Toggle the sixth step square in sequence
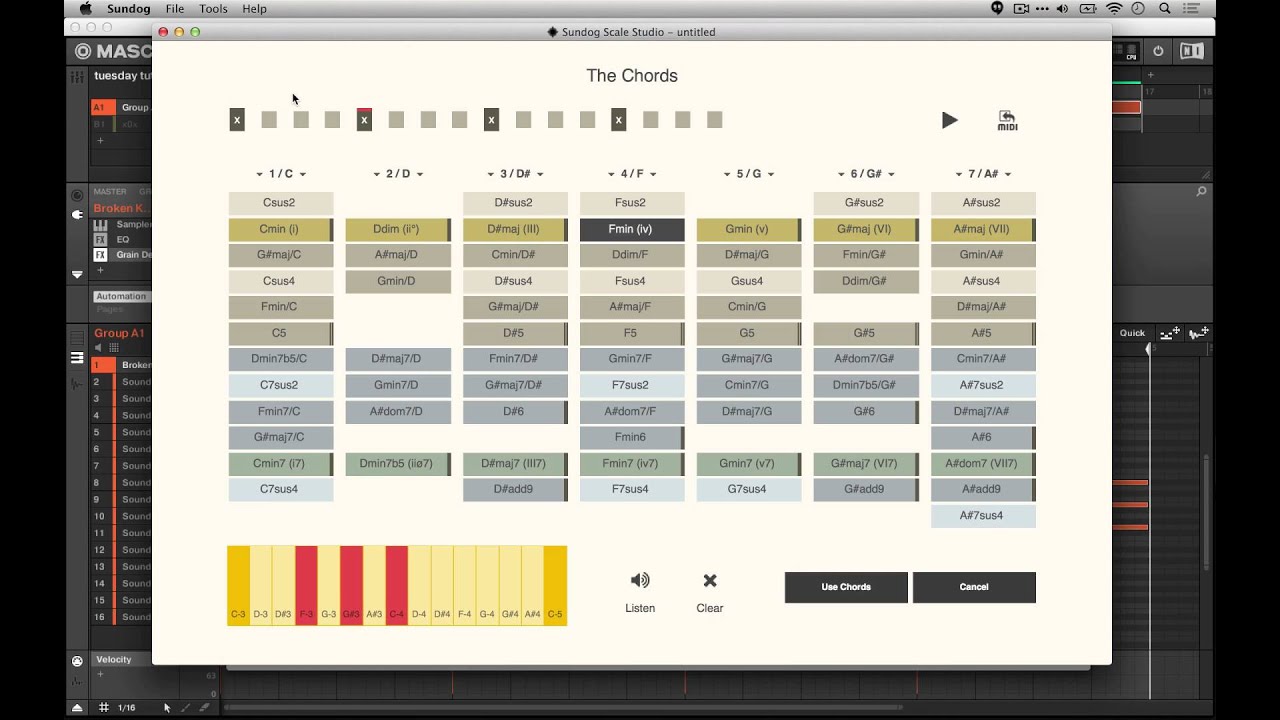The image size is (1280, 720). pos(396,120)
